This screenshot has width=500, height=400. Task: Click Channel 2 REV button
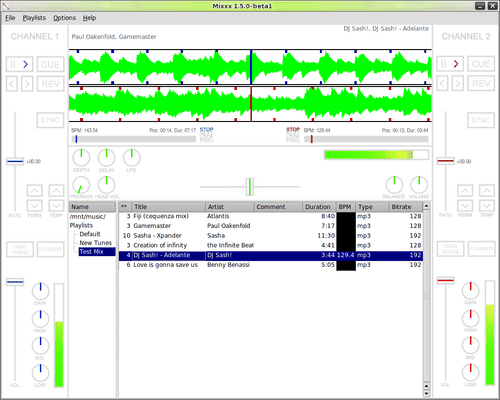[x=481, y=83]
